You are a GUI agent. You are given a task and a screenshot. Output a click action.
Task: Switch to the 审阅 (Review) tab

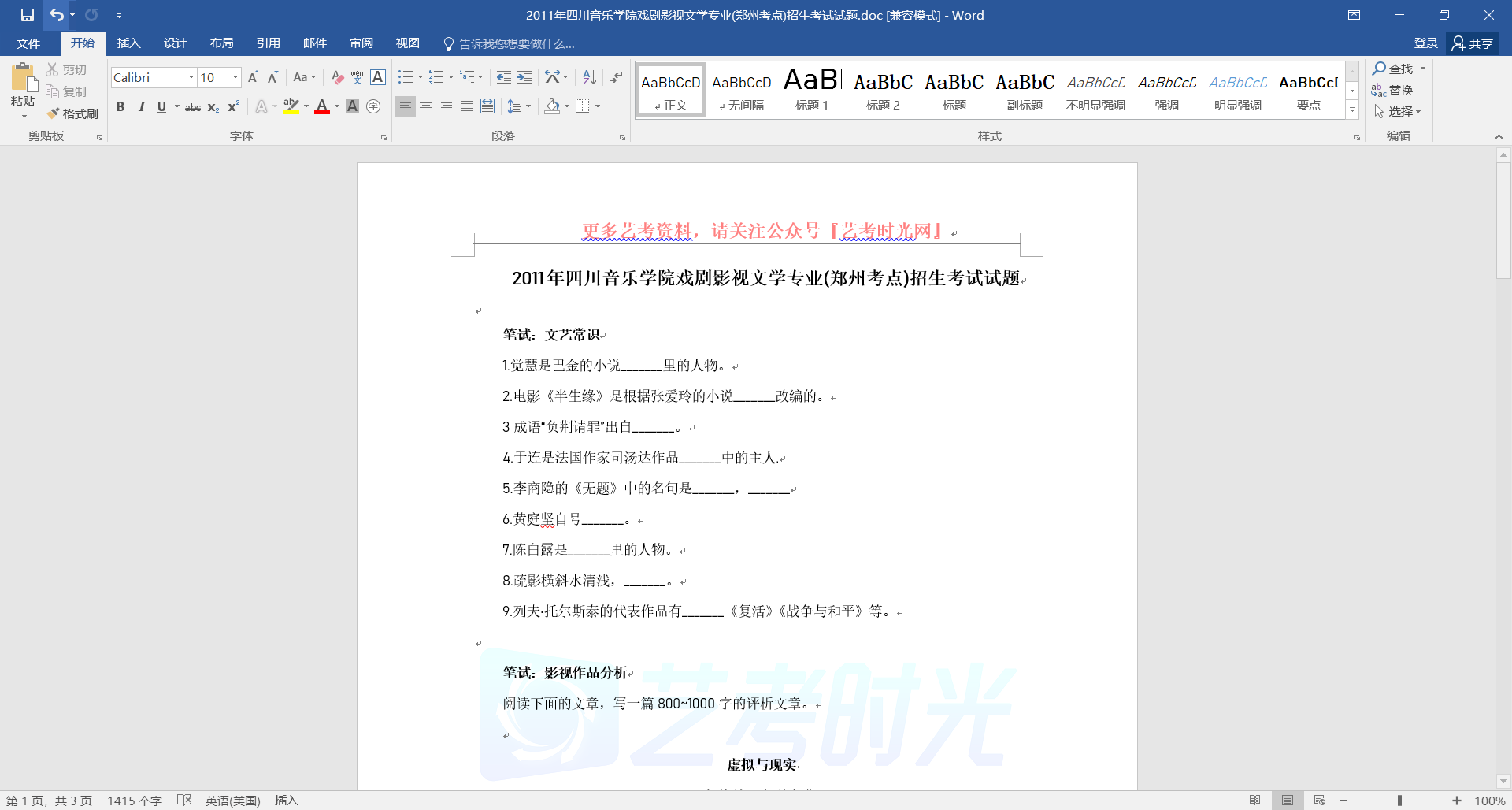[361, 43]
